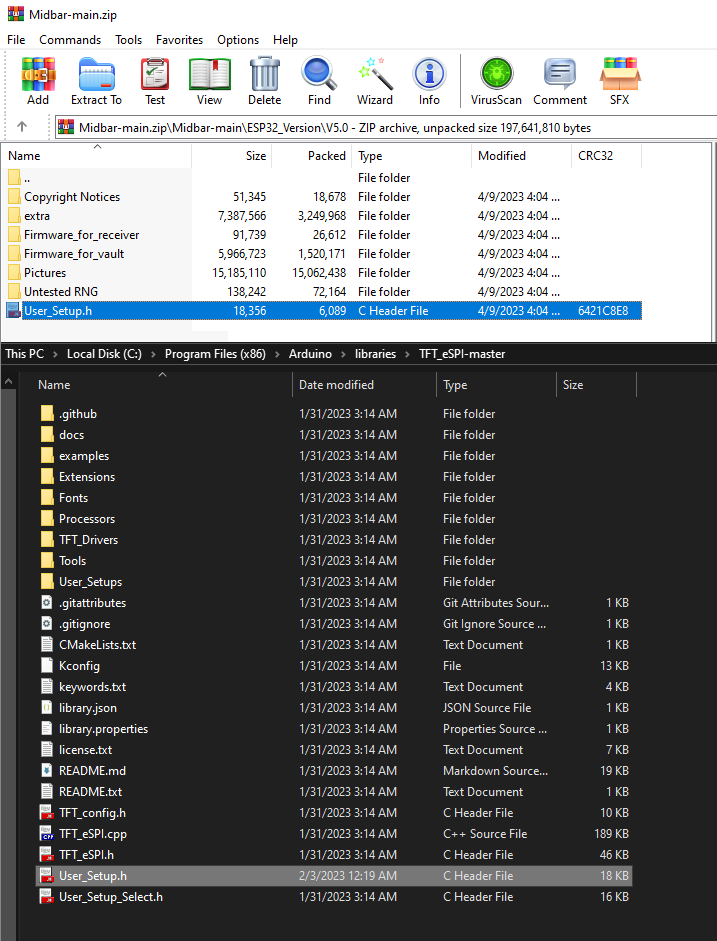Expand chevron after Program Files (x86)
This screenshot has height=941, width=717.
point(277,354)
